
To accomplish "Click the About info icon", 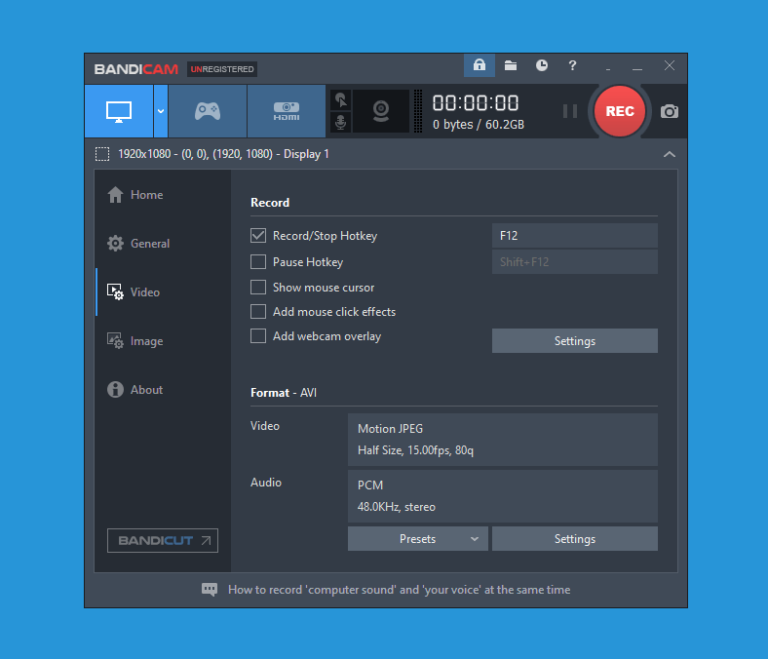I will (x=115, y=390).
